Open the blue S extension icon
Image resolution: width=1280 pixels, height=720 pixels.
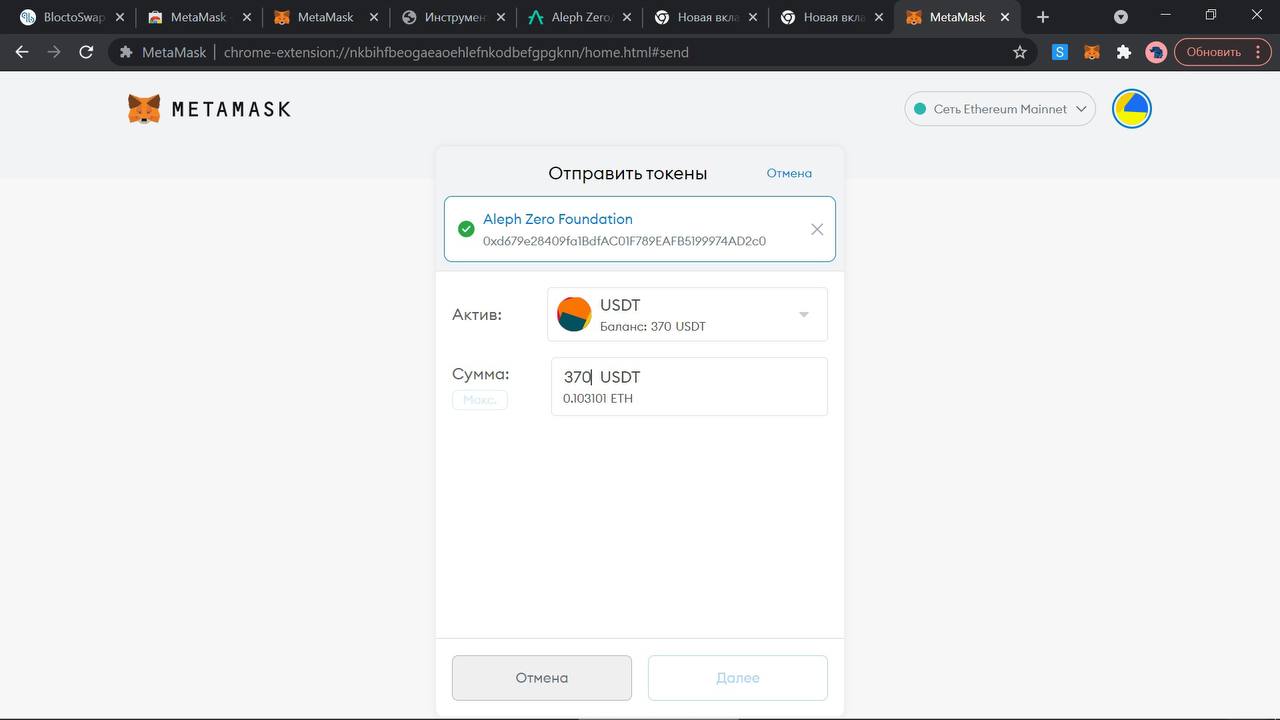[x=1060, y=52]
